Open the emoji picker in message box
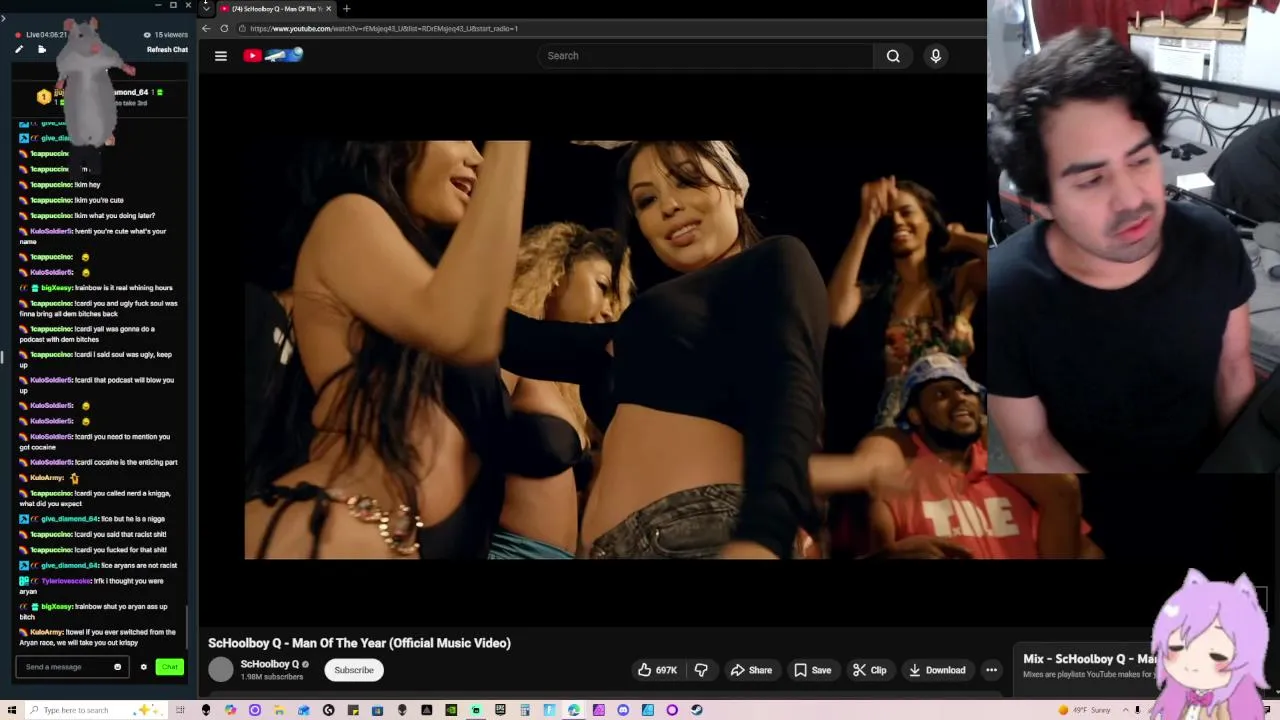The width and height of the screenshot is (1280, 720). point(118,667)
